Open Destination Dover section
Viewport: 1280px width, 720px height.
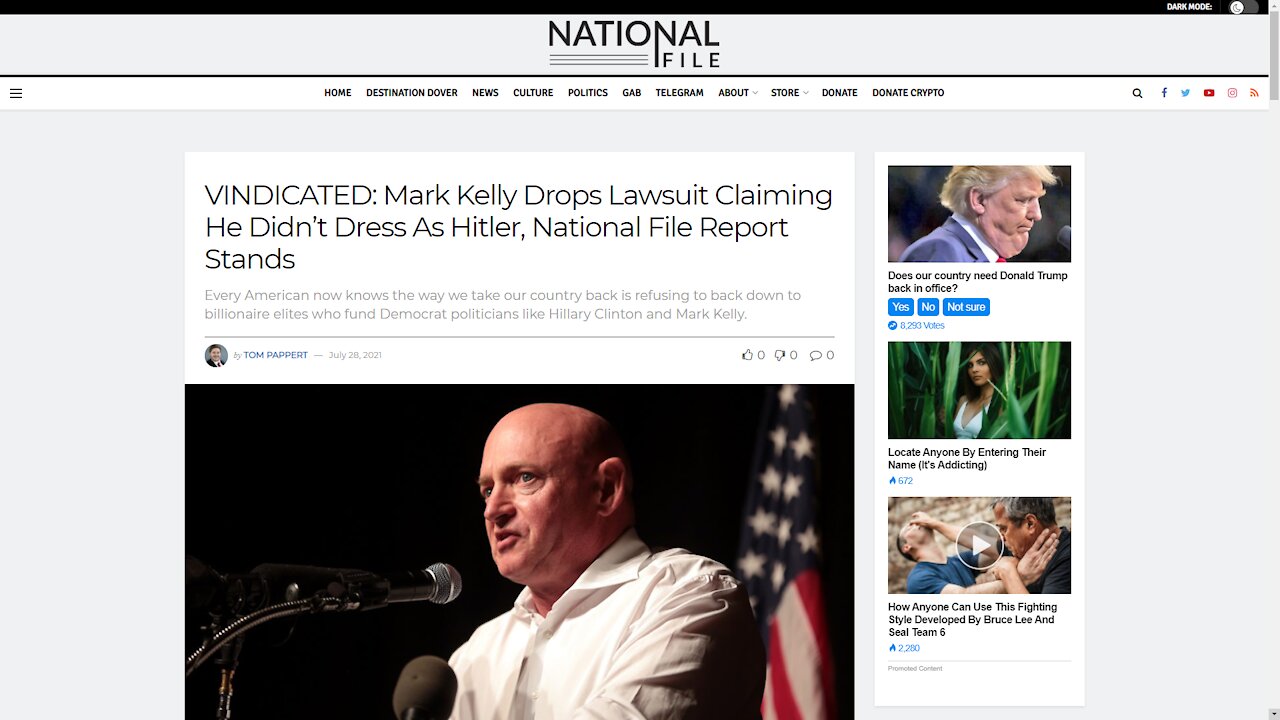(x=411, y=93)
